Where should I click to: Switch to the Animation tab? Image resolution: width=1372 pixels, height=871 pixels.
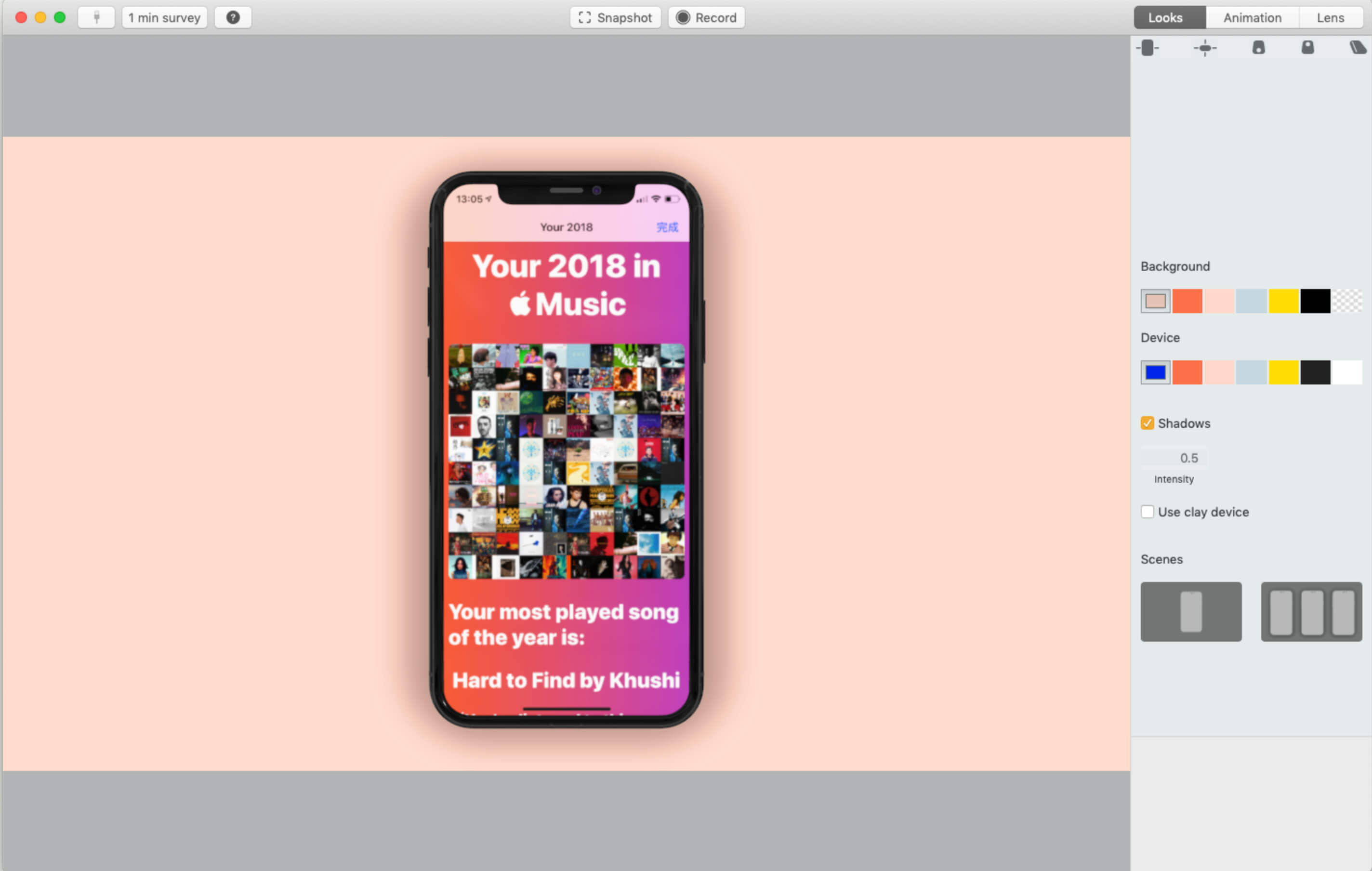1253,18
